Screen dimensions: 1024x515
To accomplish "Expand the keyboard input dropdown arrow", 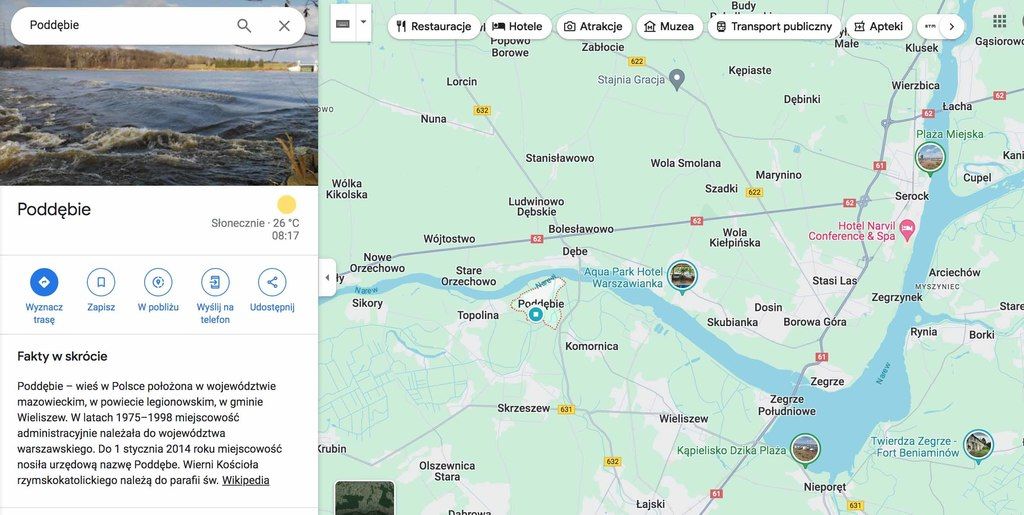I will click(364, 23).
